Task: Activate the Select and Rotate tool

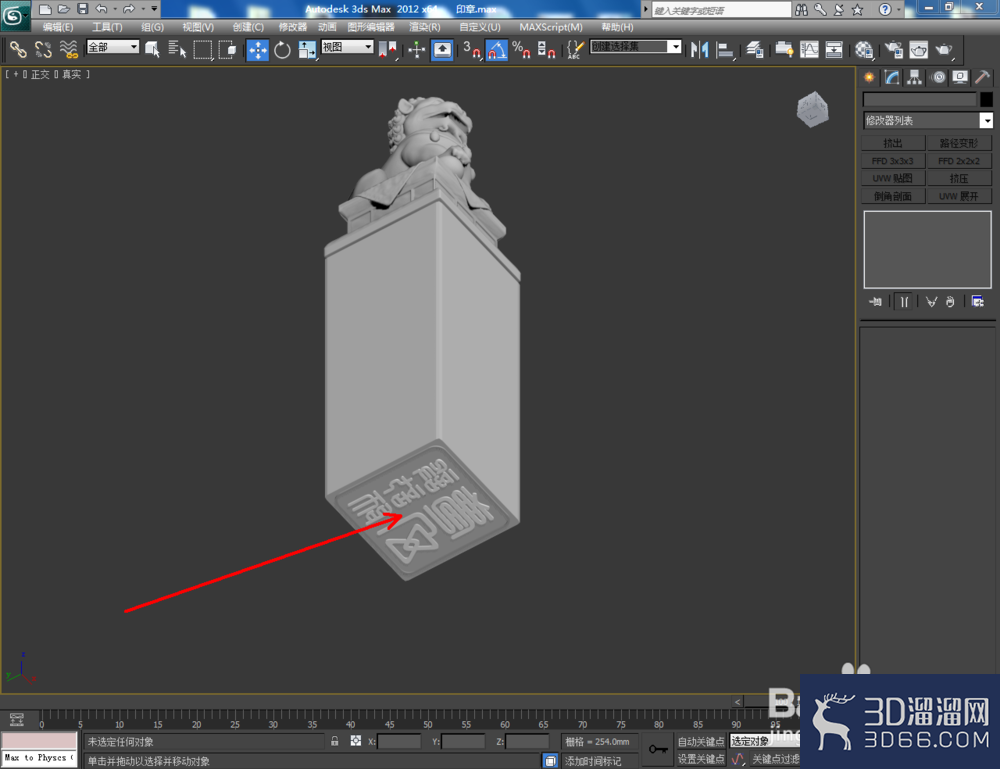Action: coord(282,50)
